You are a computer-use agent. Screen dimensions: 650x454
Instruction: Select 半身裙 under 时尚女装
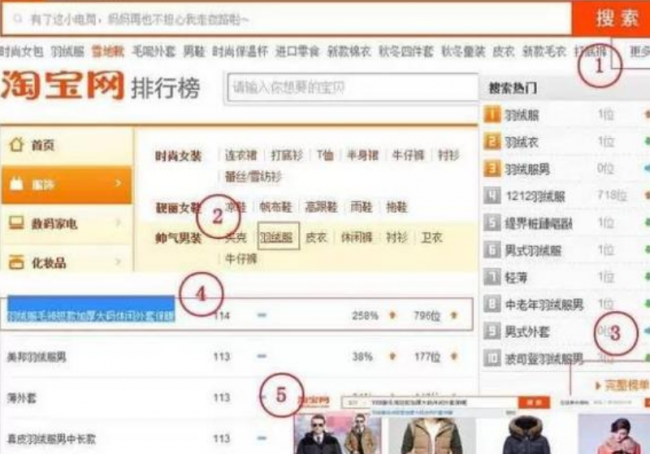point(363,155)
